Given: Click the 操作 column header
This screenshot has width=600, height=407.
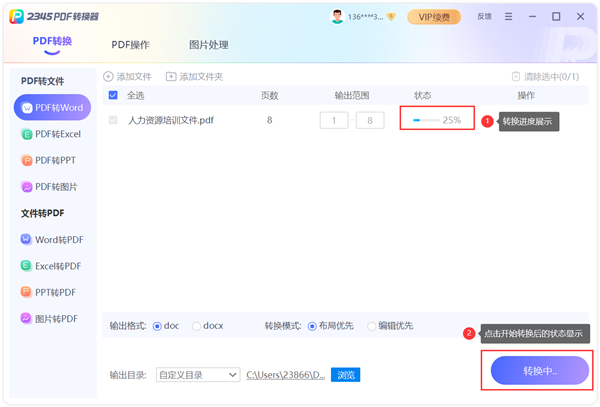Looking at the screenshot, I should [x=526, y=95].
